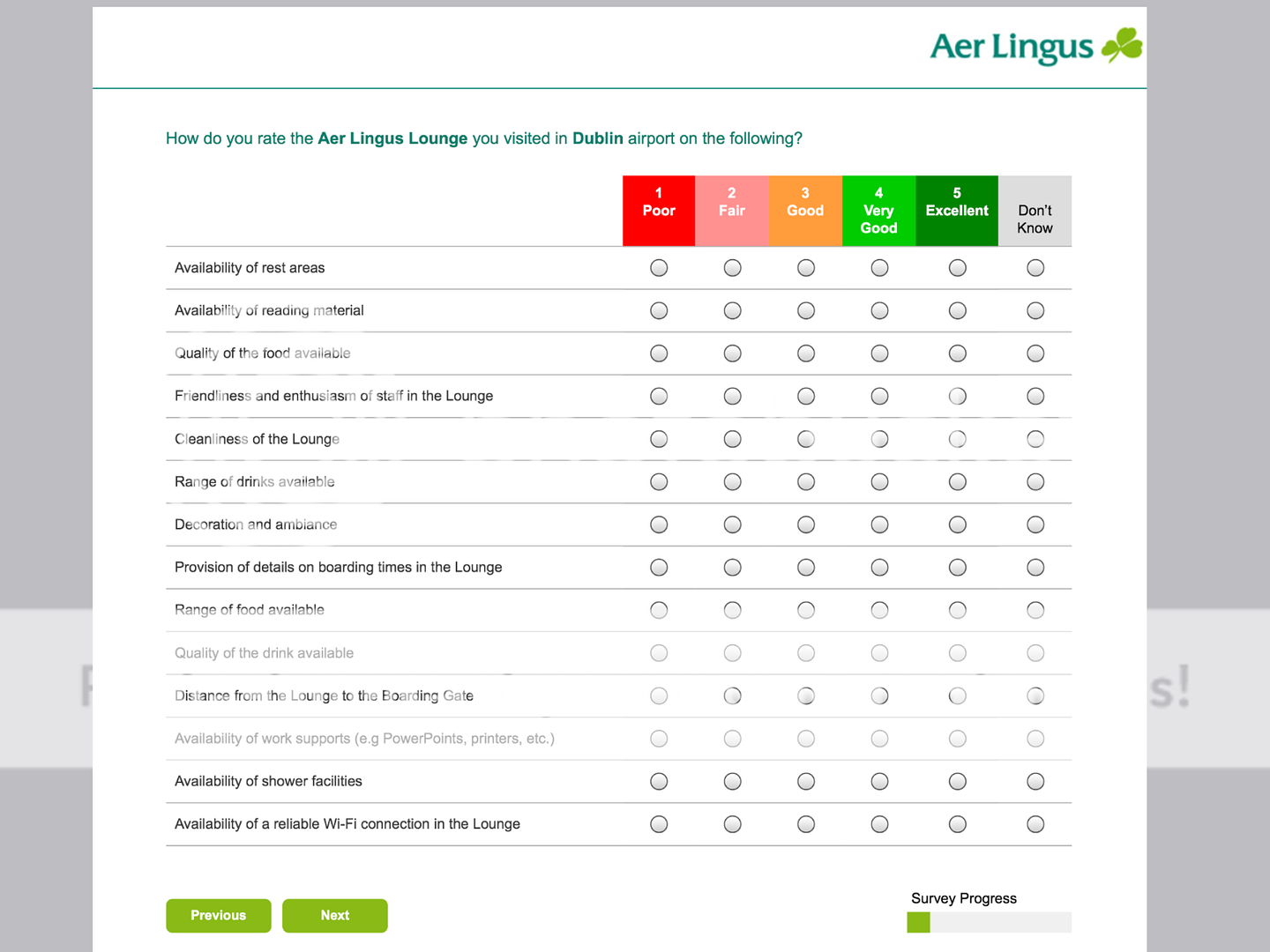
Task: Rate 'Quality of the food available' as Good
Action: (x=805, y=353)
